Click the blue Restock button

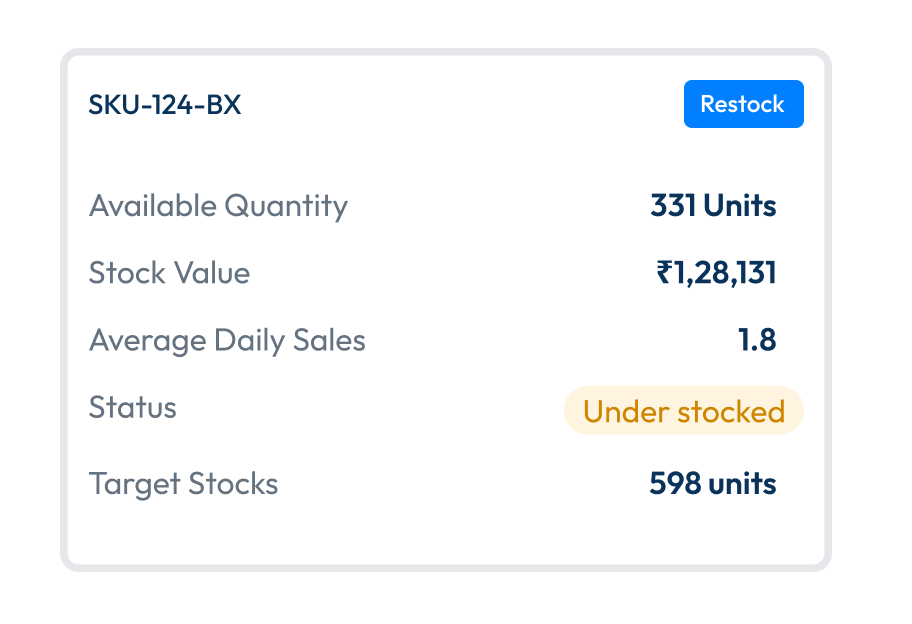pyautogui.click(x=743, y=104)
